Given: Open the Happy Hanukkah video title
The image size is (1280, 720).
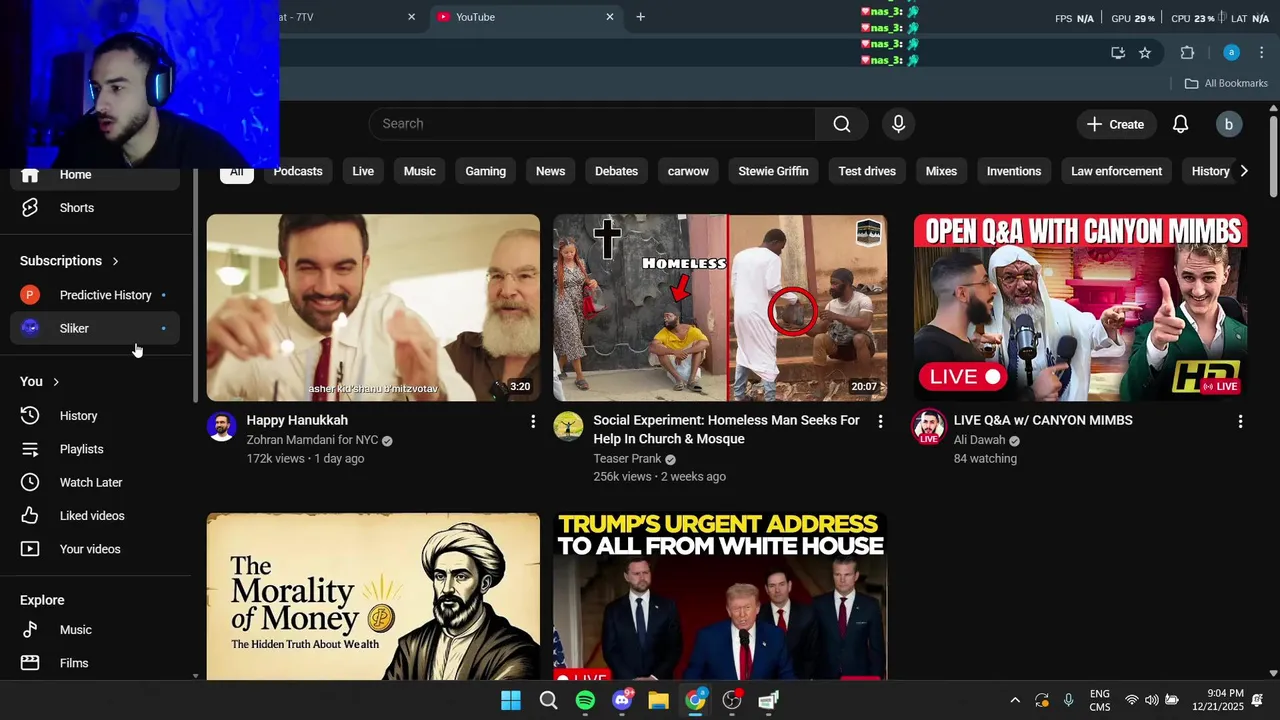Looking at the screenshot, I should click(x=297, y=420).
